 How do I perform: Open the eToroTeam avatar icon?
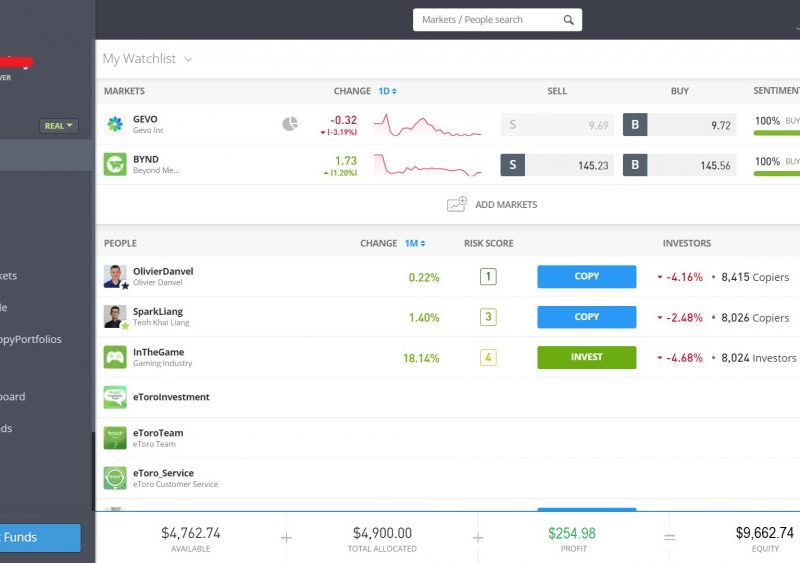click(x=115, y=438)
